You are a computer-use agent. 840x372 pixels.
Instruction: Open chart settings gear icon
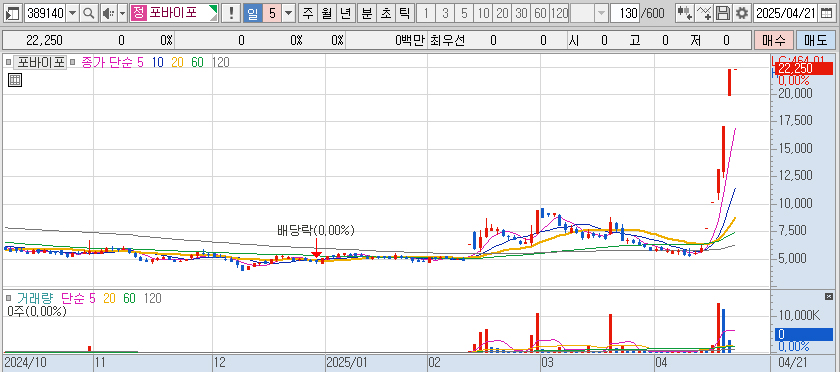[x=742, y=13]
